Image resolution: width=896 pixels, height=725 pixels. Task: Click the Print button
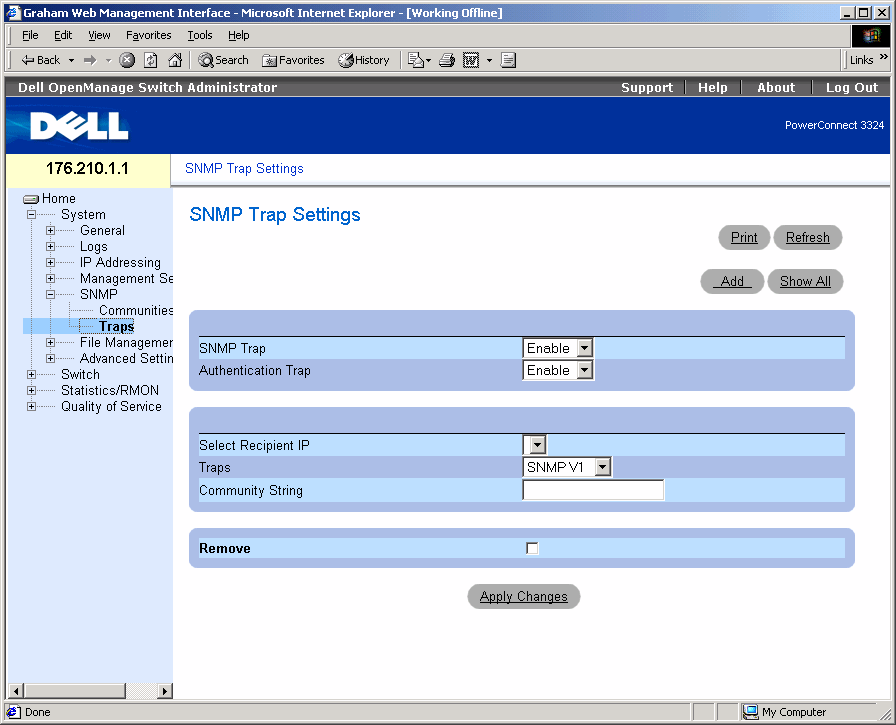pyautogui.click(x=744, y=238)
